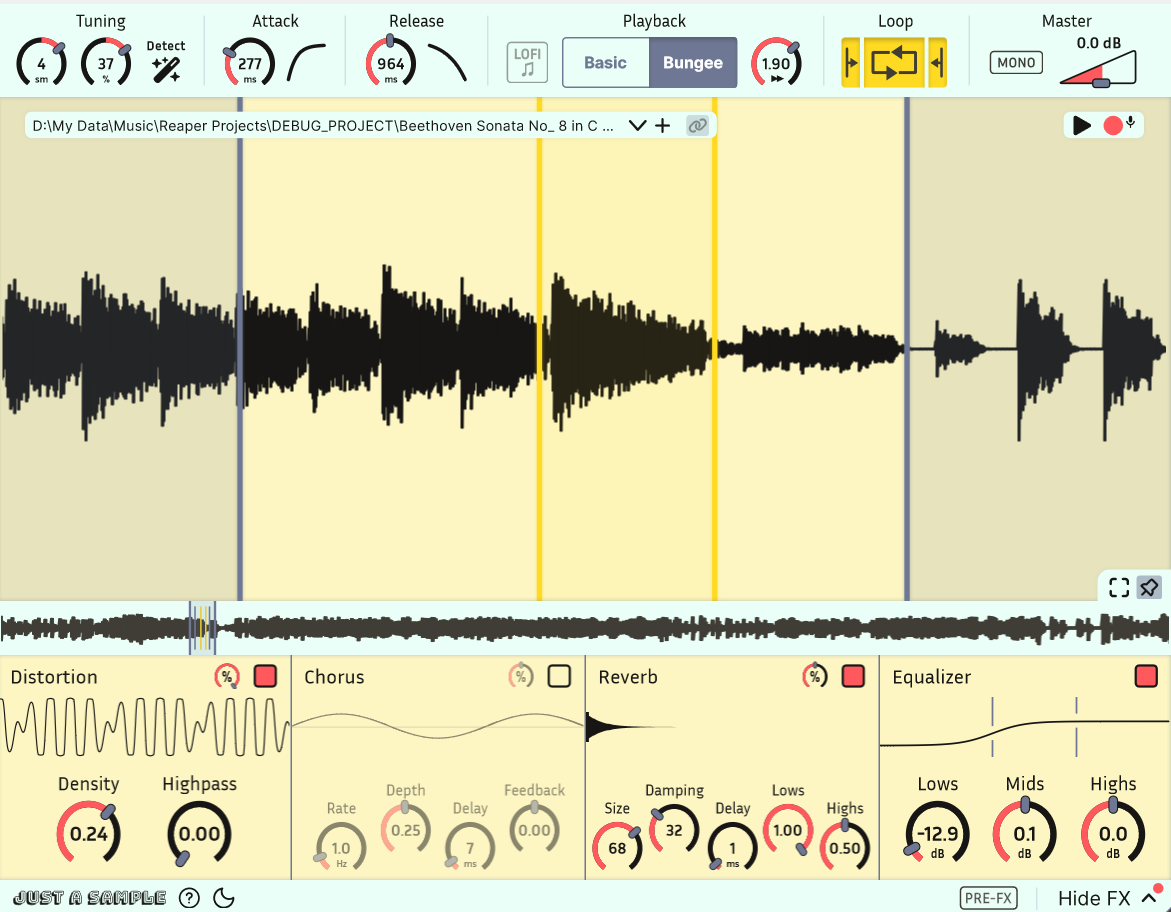
Task: Click the Detect pitch magic wand icon
Action: click(x=166, y=69)
